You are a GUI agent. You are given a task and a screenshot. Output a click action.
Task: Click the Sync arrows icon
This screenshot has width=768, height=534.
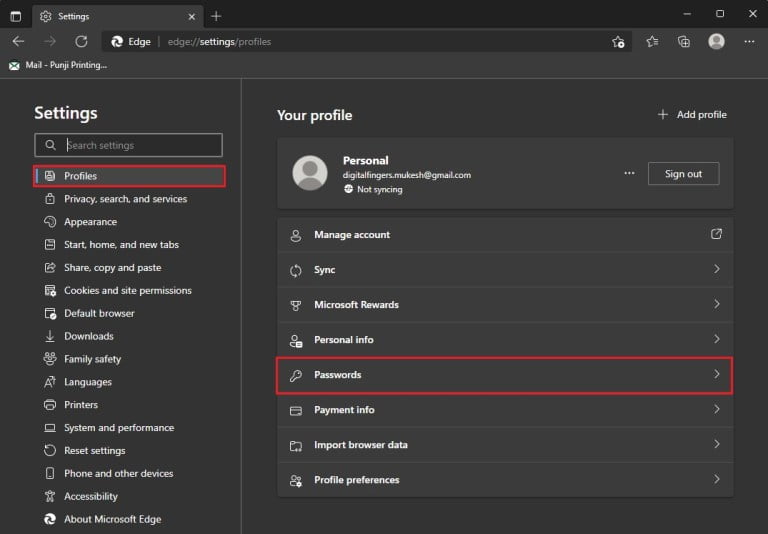[x=296, y=270]
